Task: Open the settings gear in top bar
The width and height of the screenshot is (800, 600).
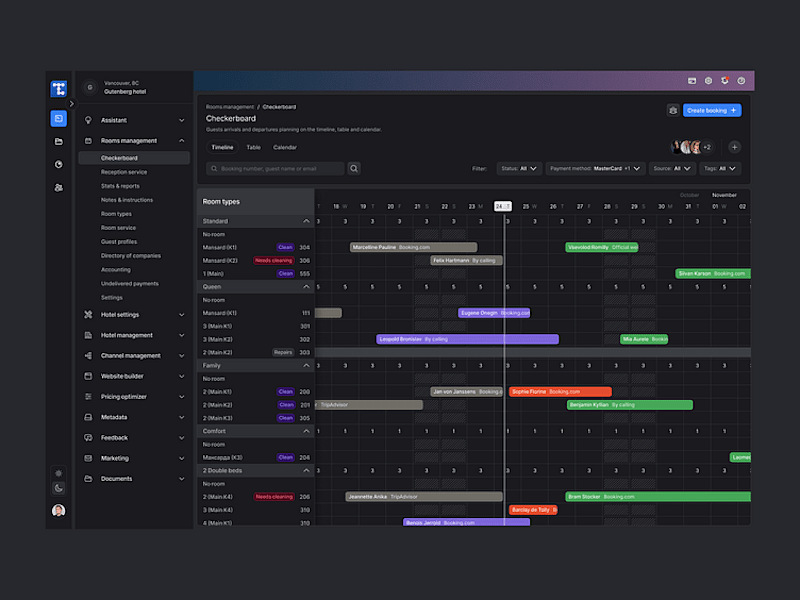Action: [x=708, y=81]
